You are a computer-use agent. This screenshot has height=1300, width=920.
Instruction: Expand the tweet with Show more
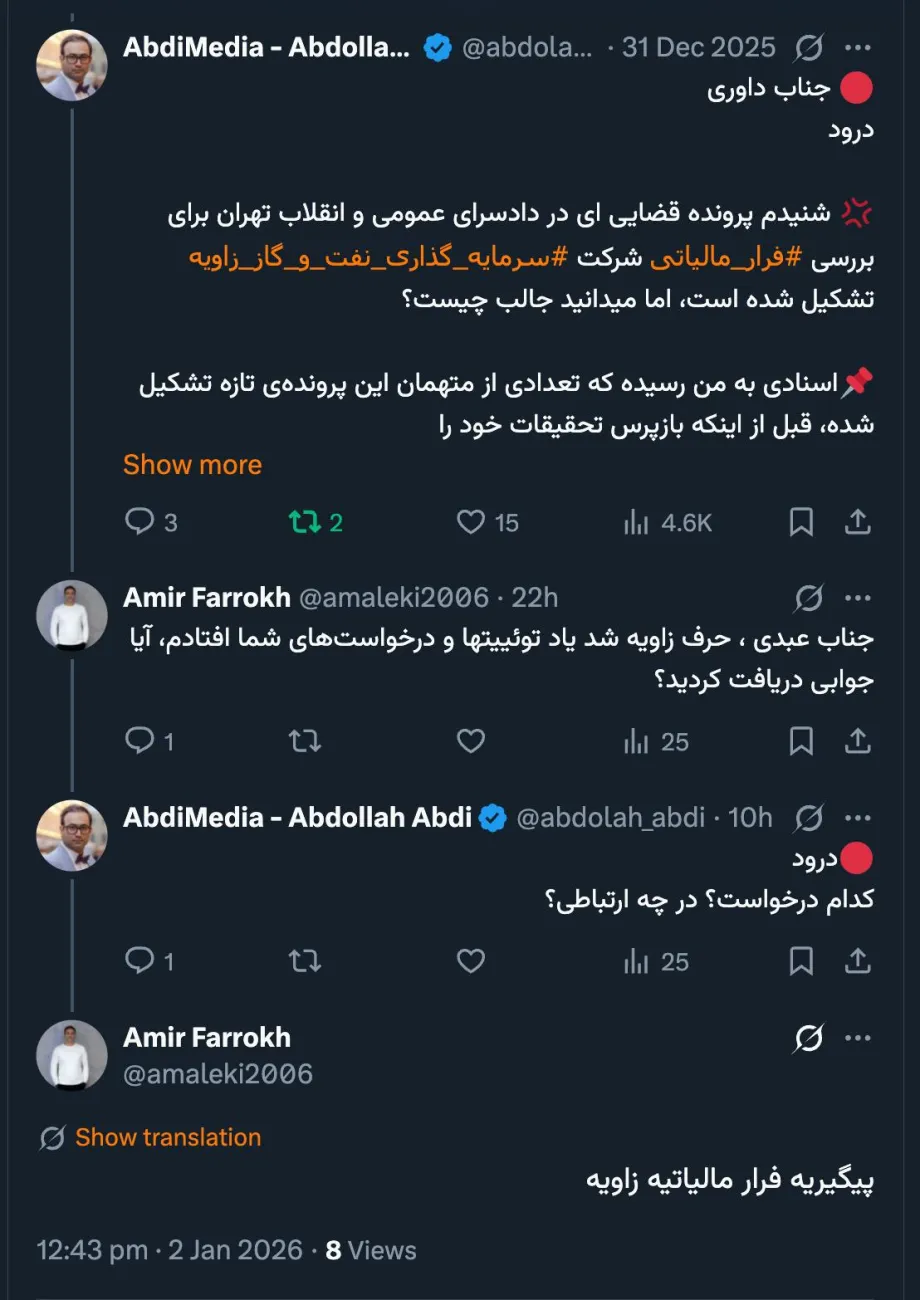pyautogui.click(x=192, y=464)
